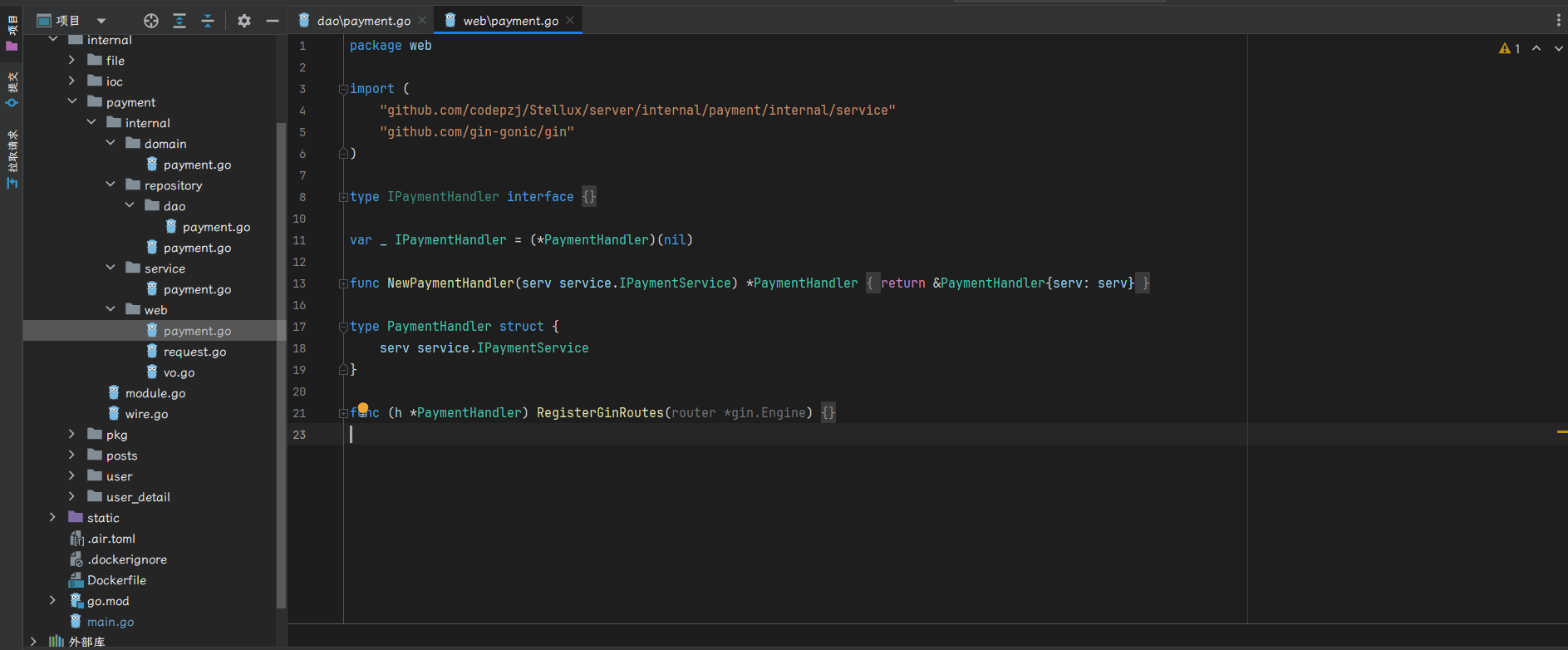
Task: Go to previous highlighted error arrow
Action: pos(1536,49)
